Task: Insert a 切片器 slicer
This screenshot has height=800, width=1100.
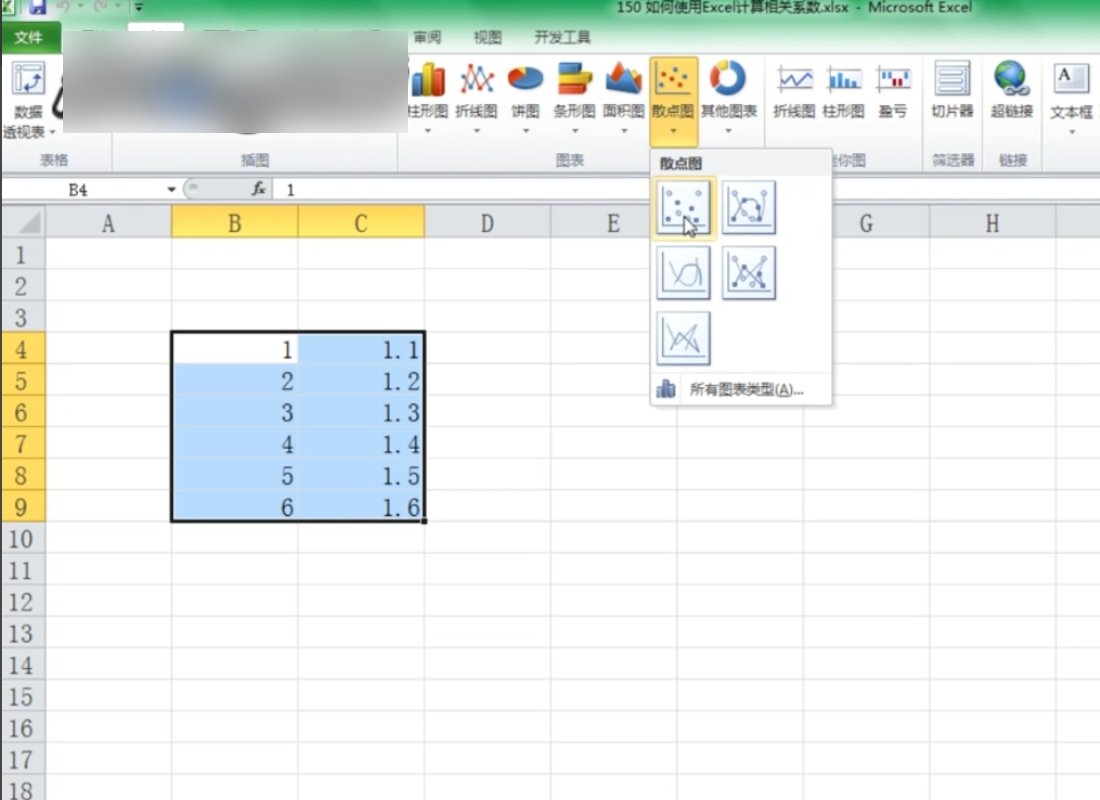Action: 952,90
